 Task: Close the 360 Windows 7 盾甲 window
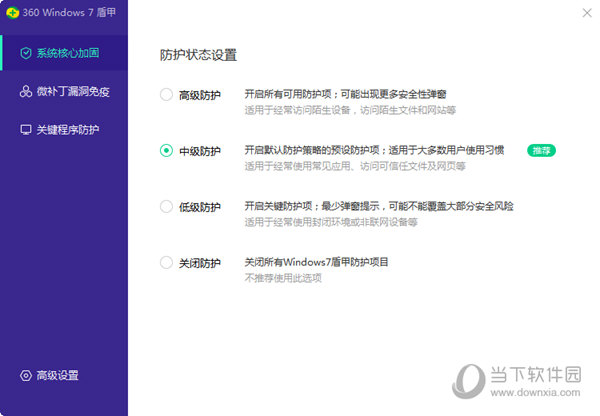[587, 13]
